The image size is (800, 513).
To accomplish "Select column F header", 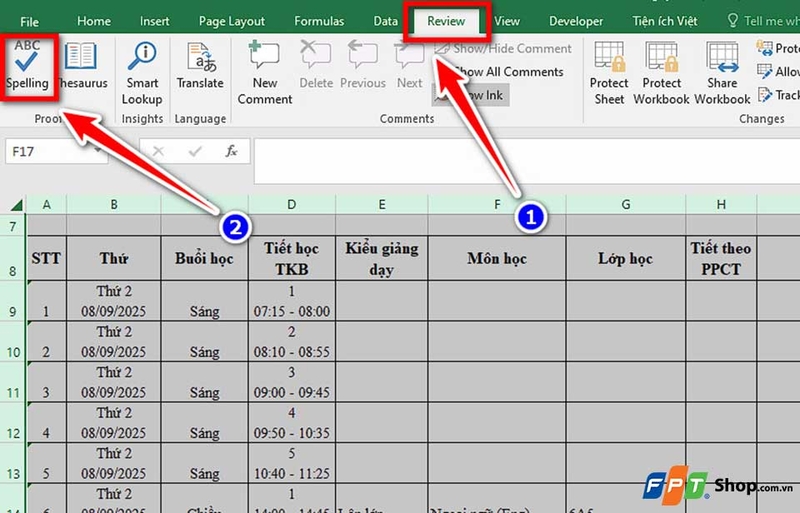I will tap(497, 205).
